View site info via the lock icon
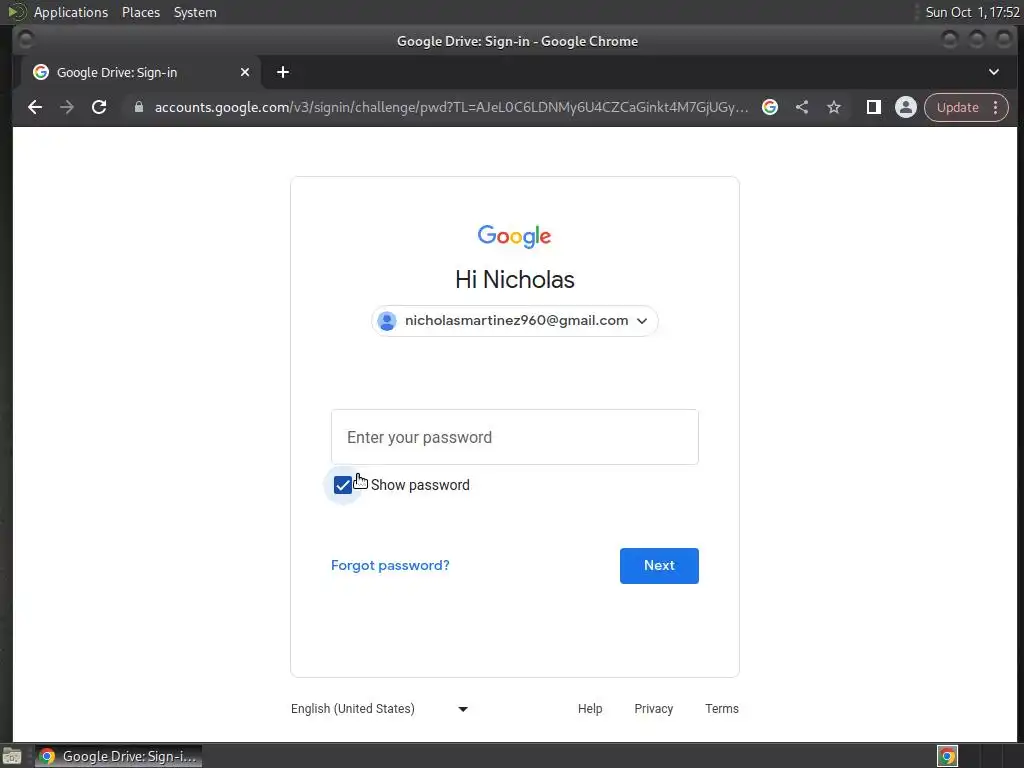 pyautogui.click(x=138, y=107)
